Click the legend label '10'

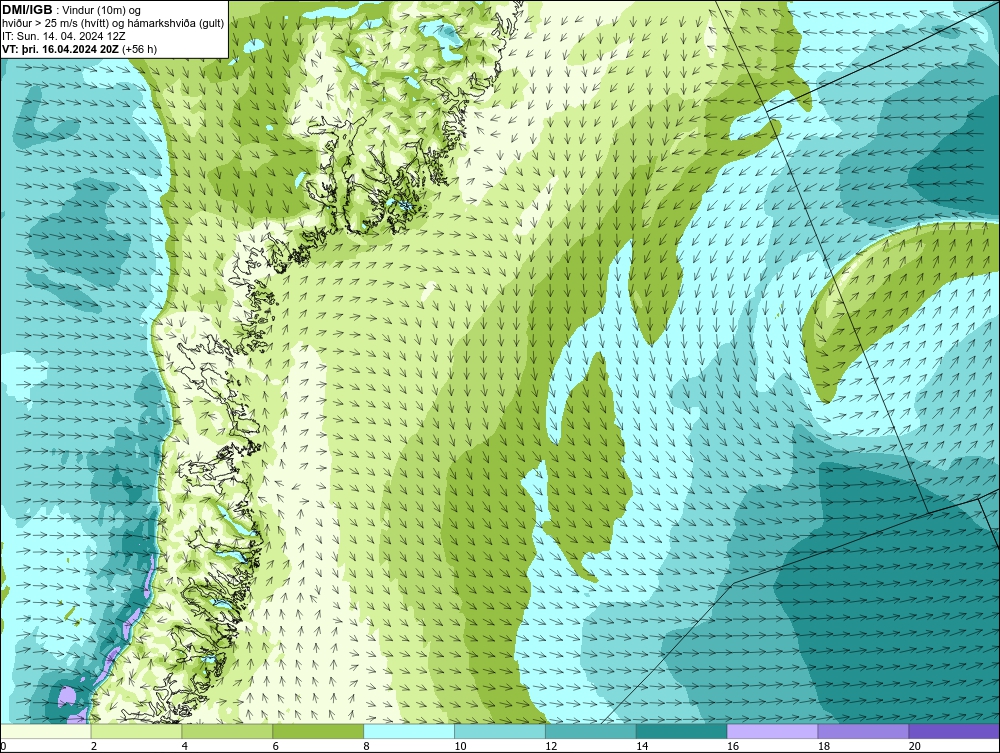[460, 746]
